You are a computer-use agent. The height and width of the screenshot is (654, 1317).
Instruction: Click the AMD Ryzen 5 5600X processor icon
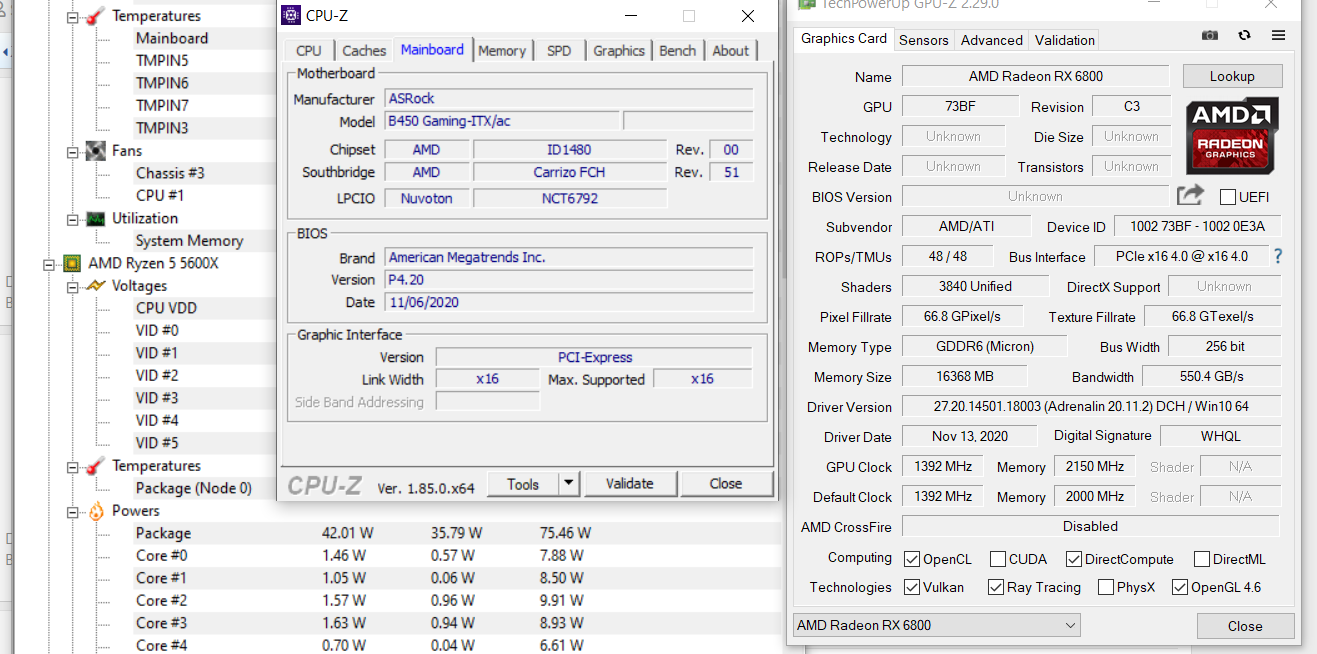point(72,263)
